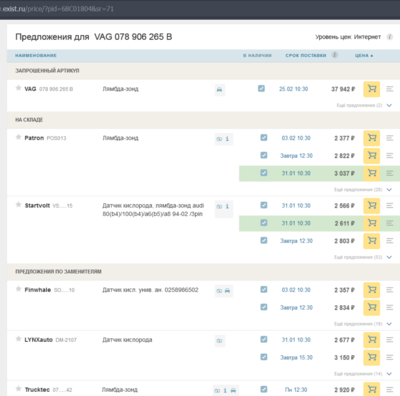The width and height of the screenshot is (400, 396).
Task: Star the Patron P0S013 item
Action: 18,137
